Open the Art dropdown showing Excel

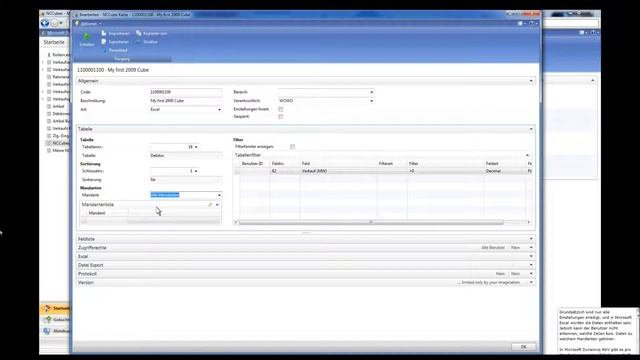click(x=219, y=109)
